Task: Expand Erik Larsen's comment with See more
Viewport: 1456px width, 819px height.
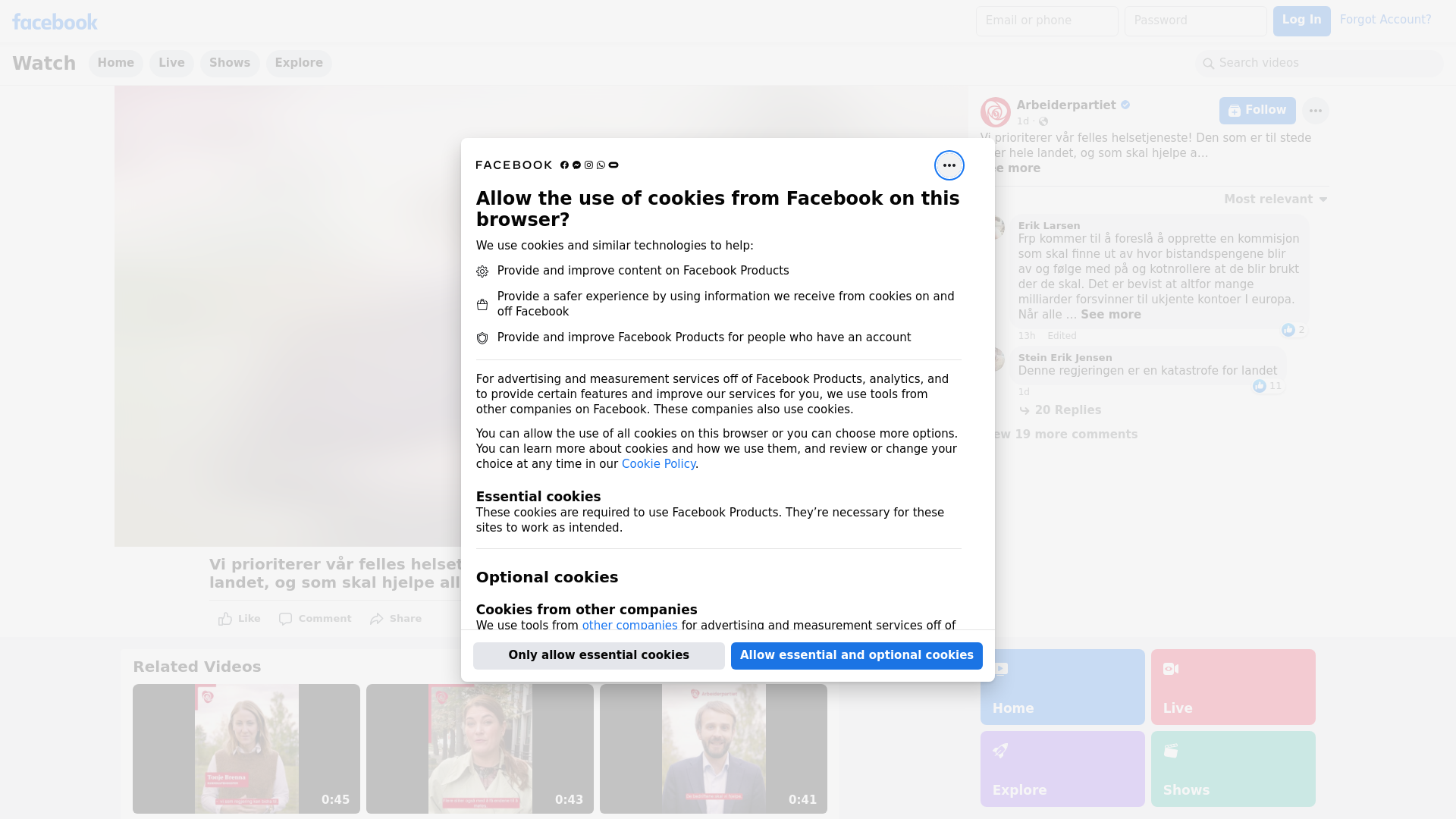Action: 1110,315
